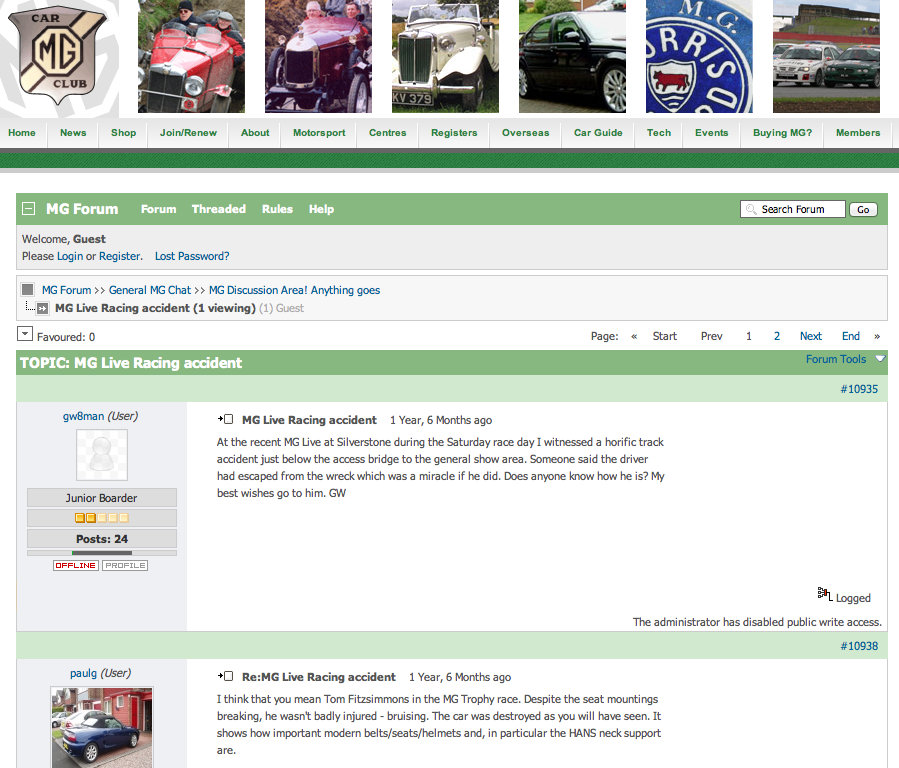Screen dimensions: 899x768
Task: Open 'MG Discussion Area! Anything goes' breadcrumb
Action: click(295, 290)
